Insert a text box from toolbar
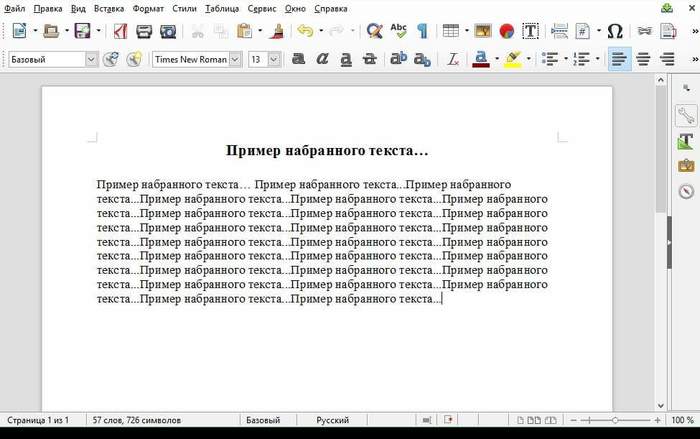This screenshot has width=700, height=439. pos(530,32)
